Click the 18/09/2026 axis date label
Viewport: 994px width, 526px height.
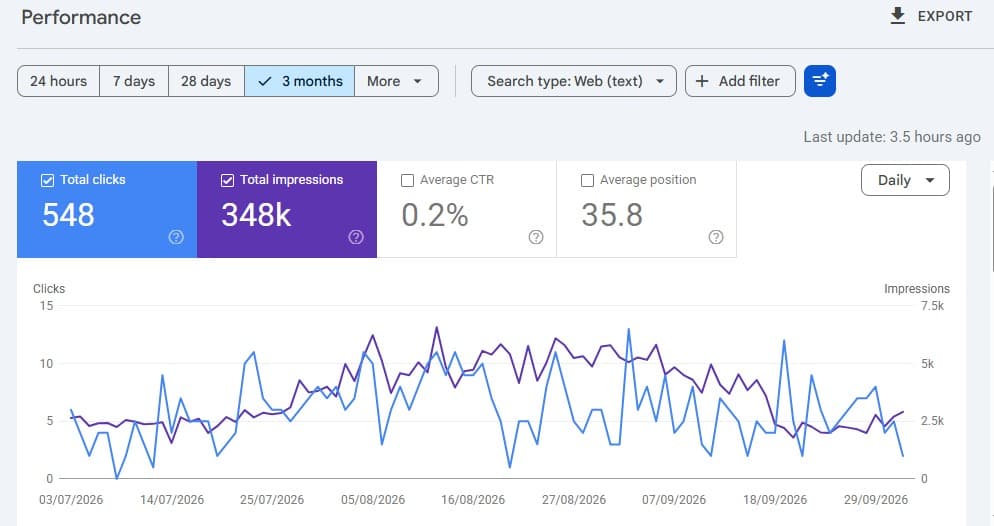pos(775,499)
